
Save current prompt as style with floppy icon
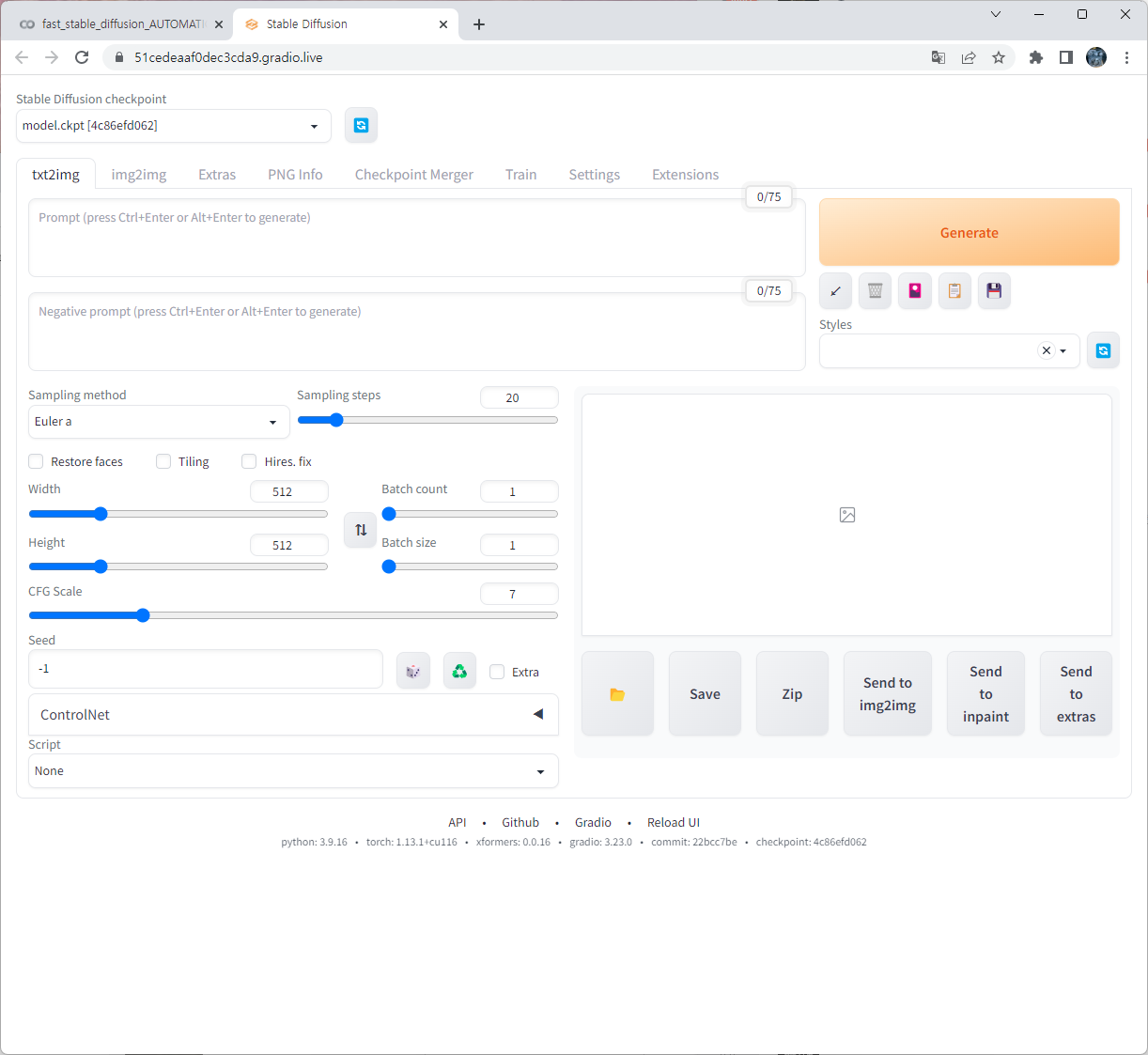coord(994,290)
